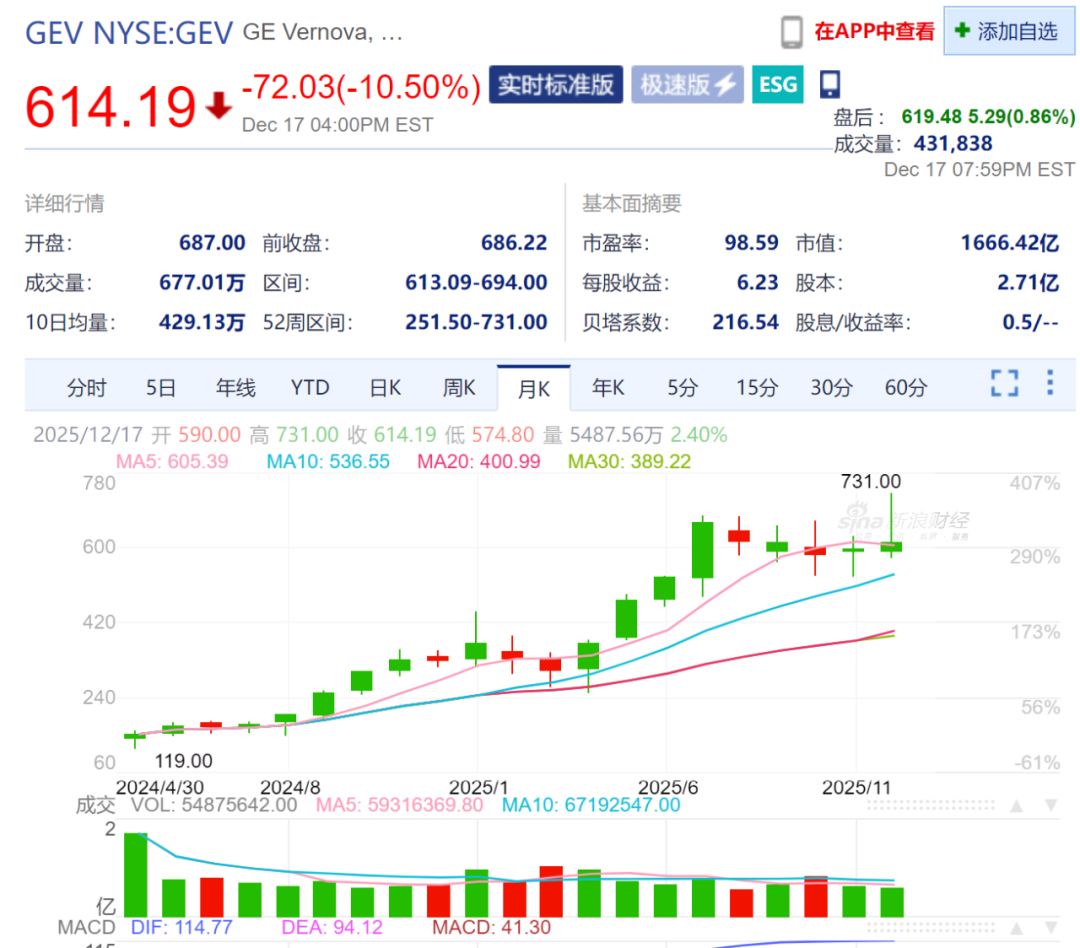Click the 52周区间 value 251.50-731.00
This screenshot has height=948, width=1080.
(476, 322)
